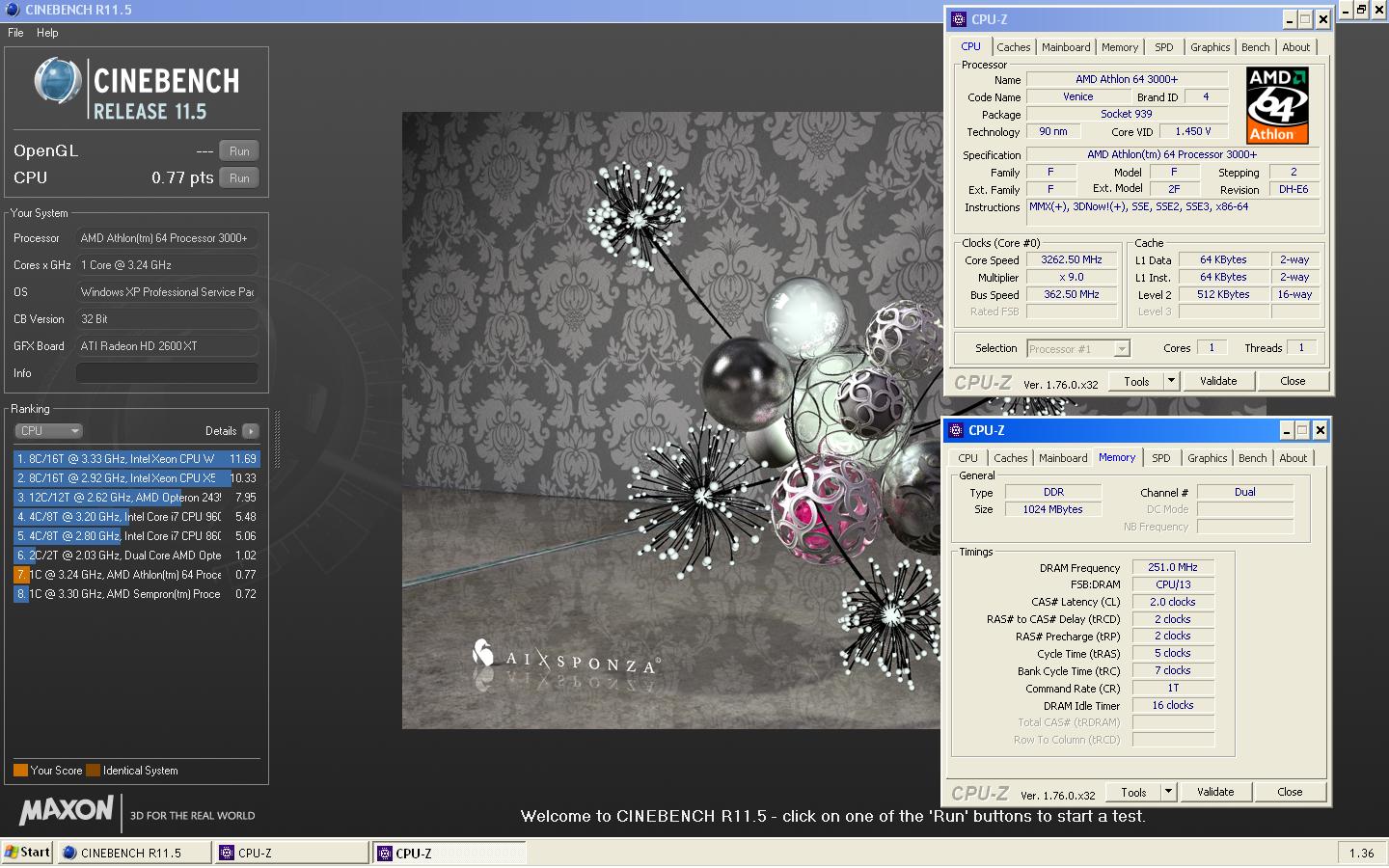Click the CAS# Latency value 2.0 clocks
Viewport: 1389px width, 868px height.
pos(1173,602)
